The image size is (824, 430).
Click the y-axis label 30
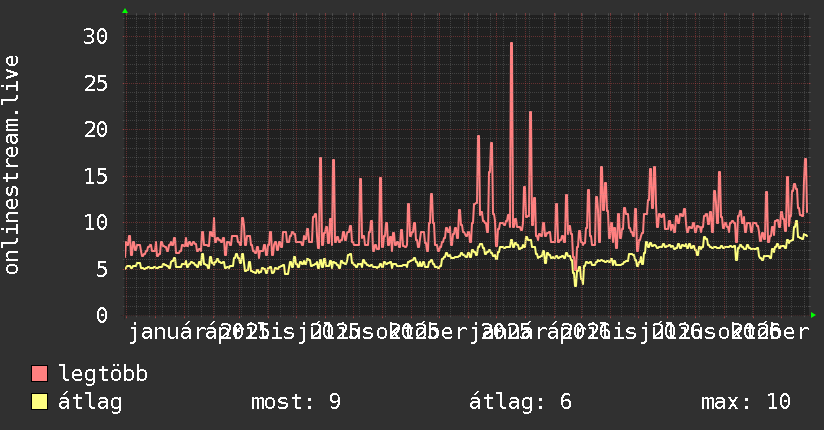pyautogui.click(x=96, y=37)
